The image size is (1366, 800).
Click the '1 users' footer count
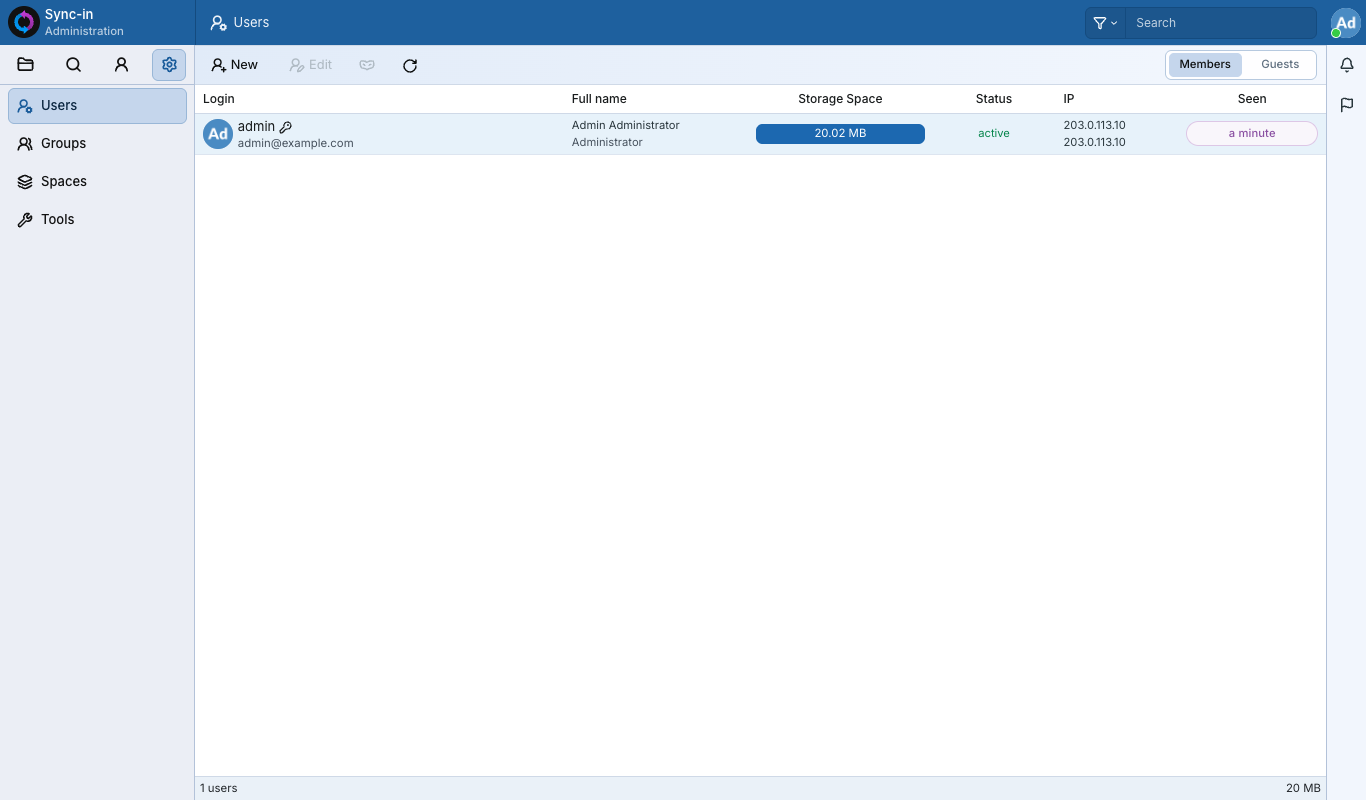(x=219, y=788)
